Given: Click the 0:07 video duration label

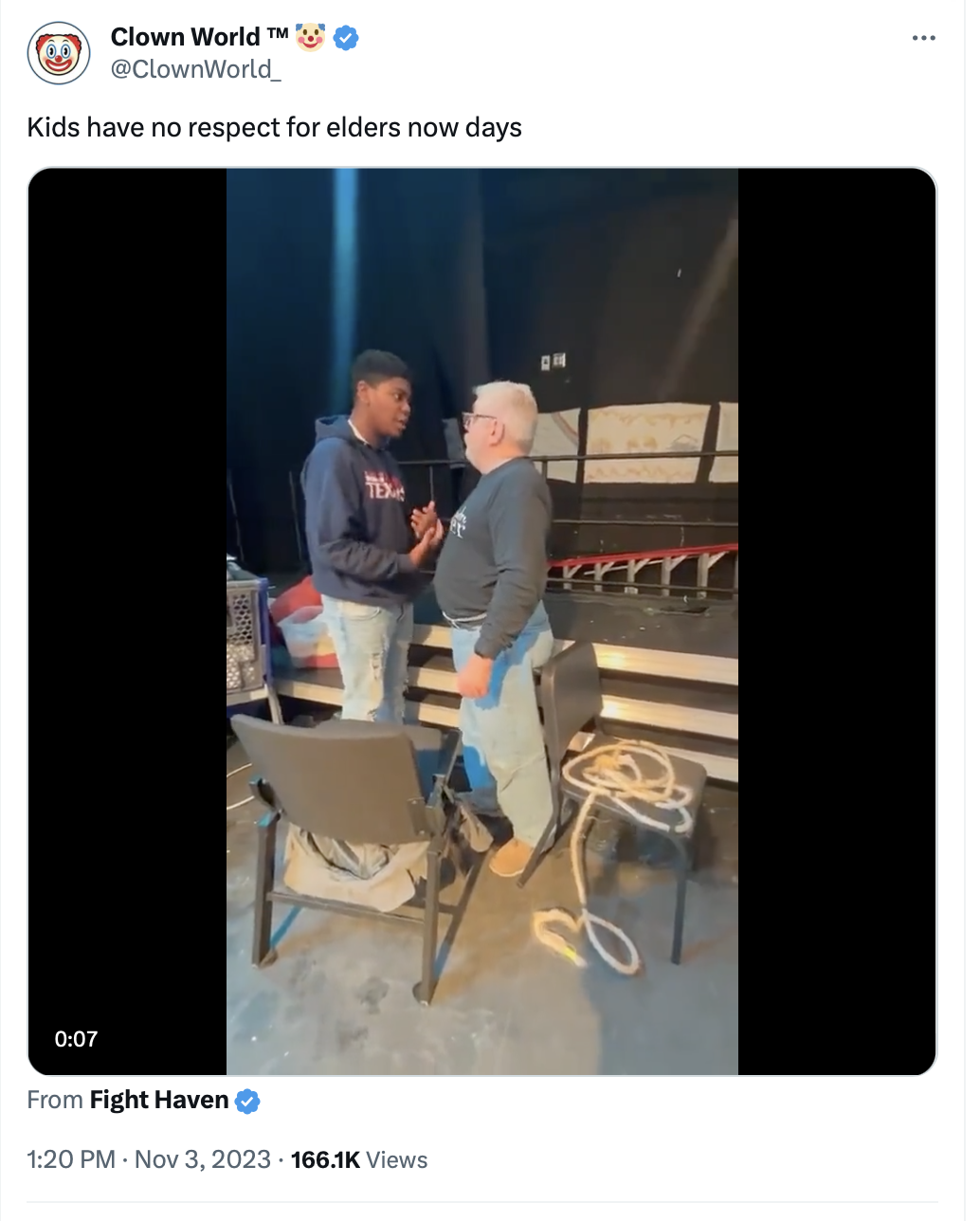Looking at the screenshot, I should click(76, 1039).
